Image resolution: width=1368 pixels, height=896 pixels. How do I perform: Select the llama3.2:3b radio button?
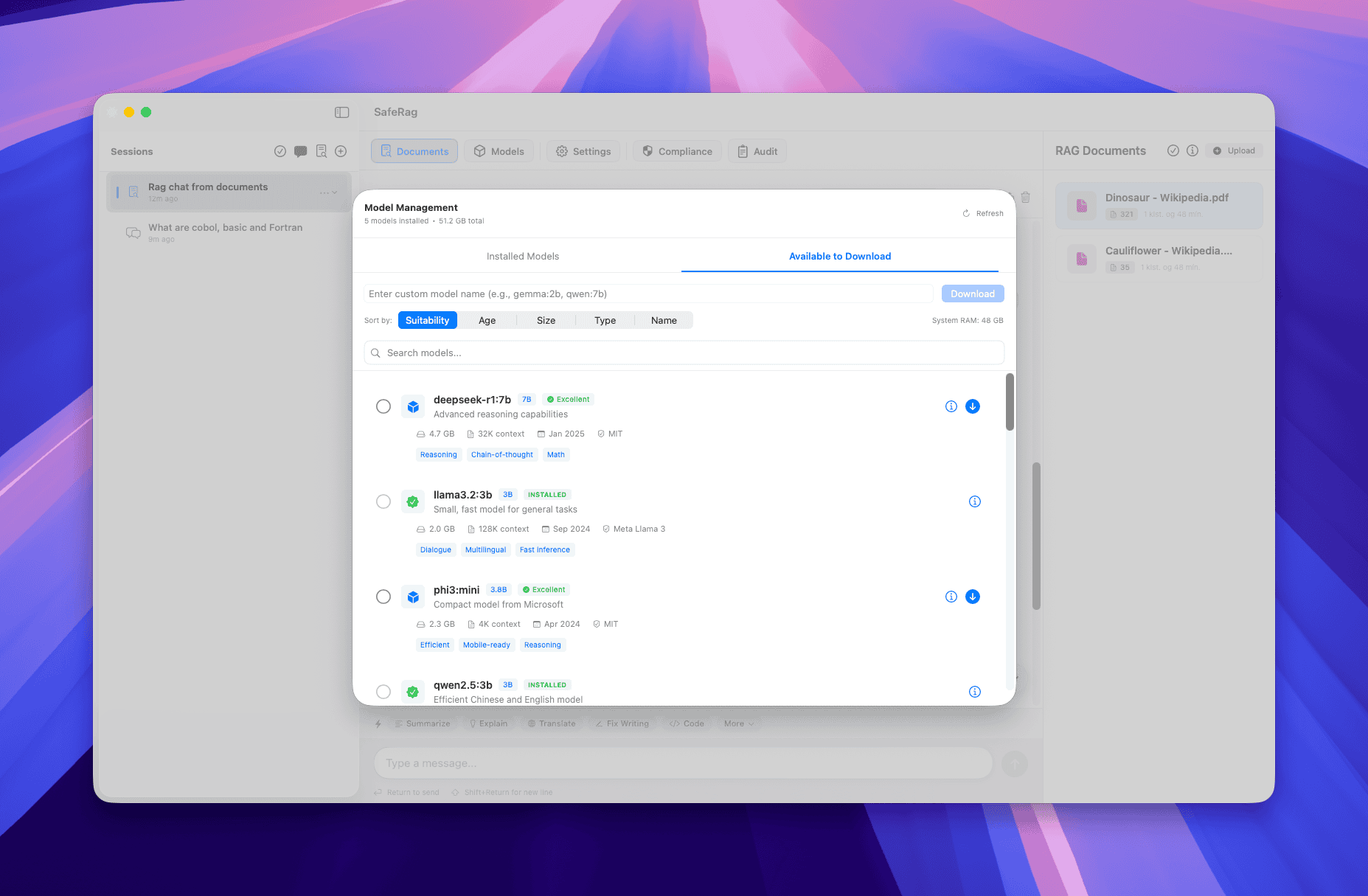pos(383,501)
